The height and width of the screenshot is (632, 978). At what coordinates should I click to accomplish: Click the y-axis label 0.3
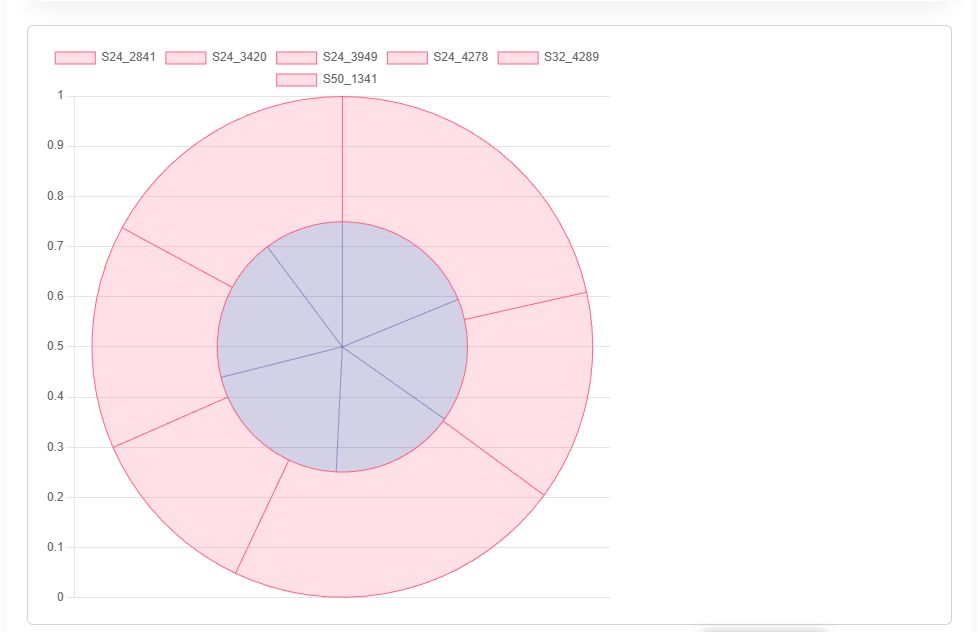click(x=56, y=447)
